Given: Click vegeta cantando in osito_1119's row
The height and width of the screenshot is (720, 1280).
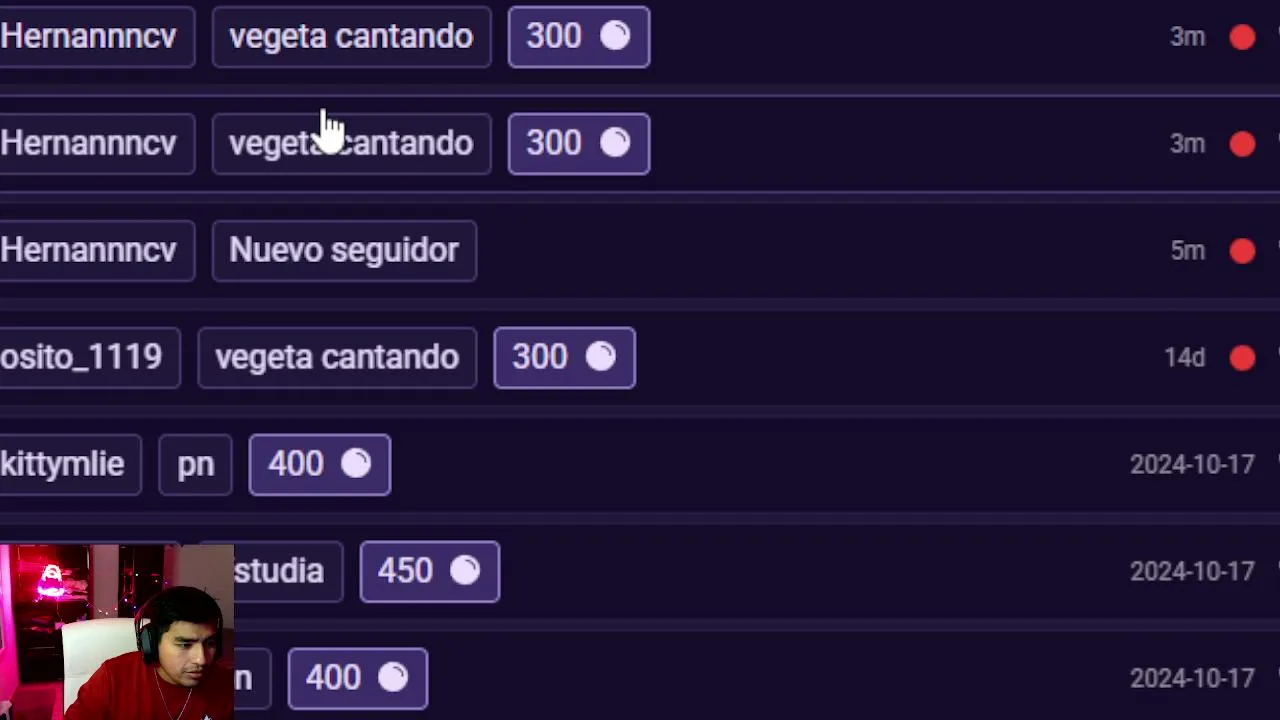Looking at the screenshot, I should click(x=336, y=357).
